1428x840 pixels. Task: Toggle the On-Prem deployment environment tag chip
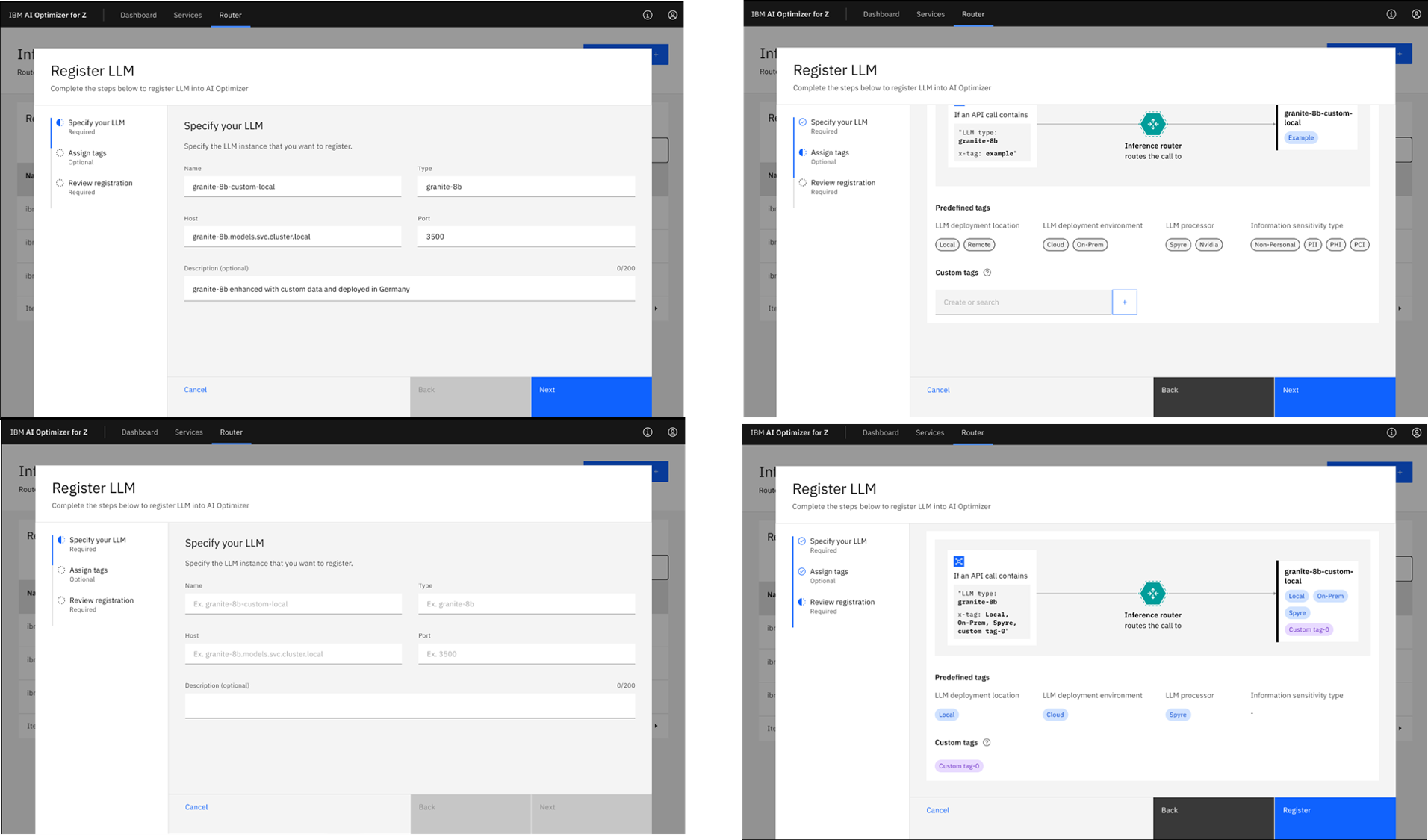1090,245
